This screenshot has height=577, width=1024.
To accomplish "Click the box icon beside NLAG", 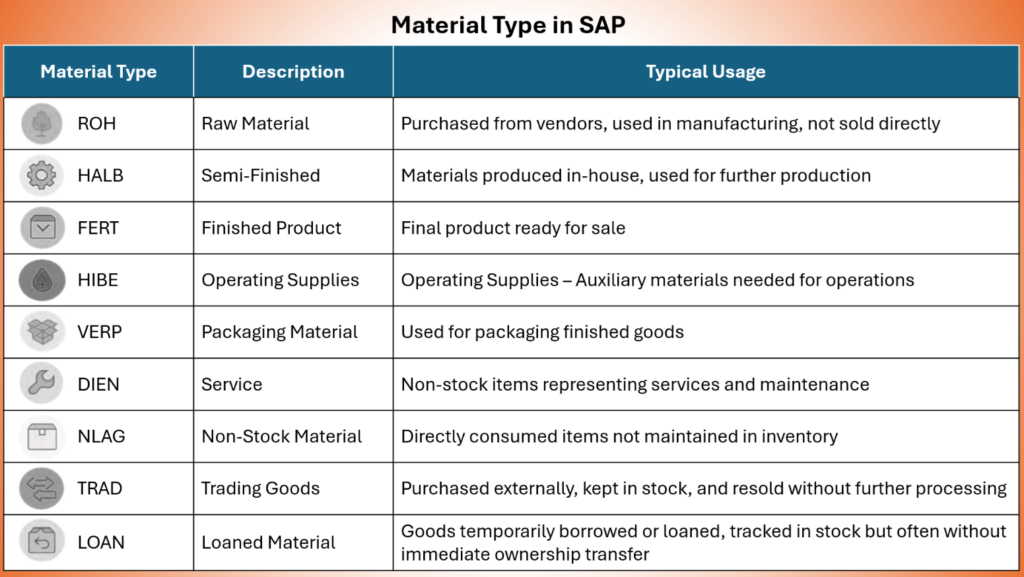I will point(42,436).
